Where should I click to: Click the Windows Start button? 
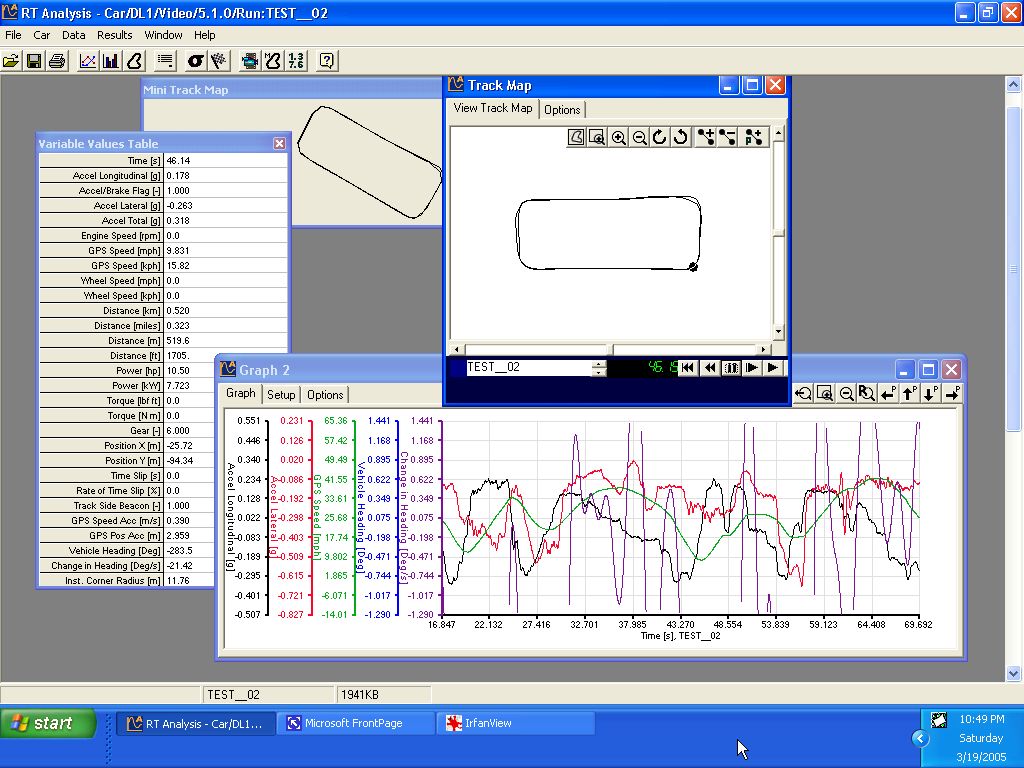pos(48,723)
